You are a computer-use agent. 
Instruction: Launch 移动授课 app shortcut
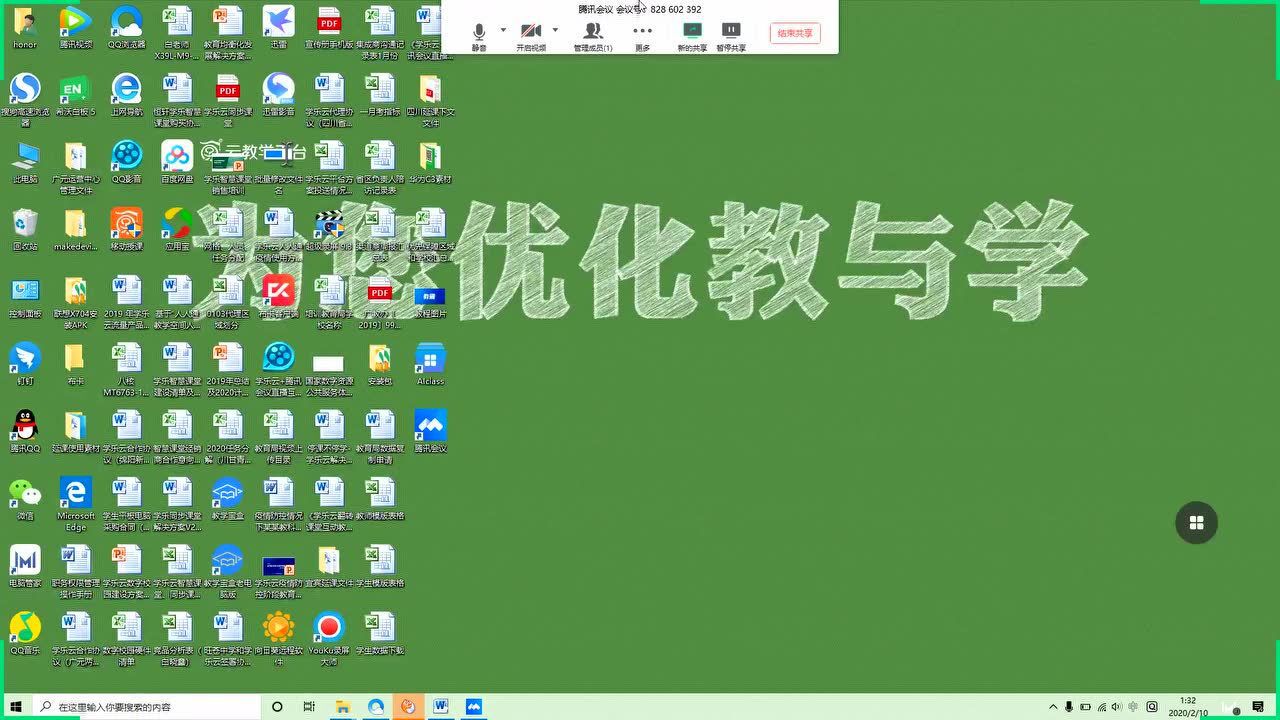coord(126,229)
